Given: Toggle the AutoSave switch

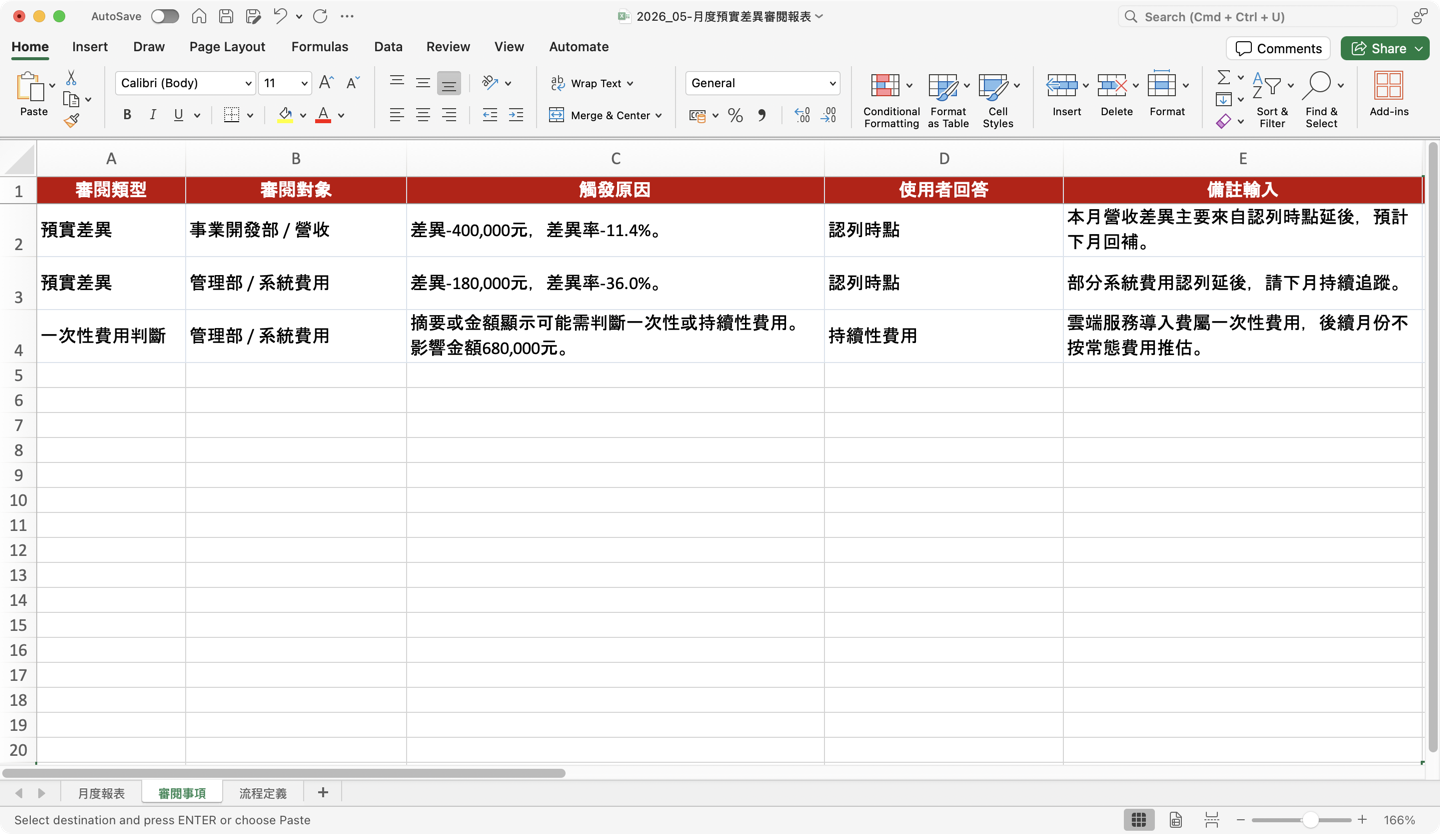Looking at the screenshot, I should pyautogui.click(x=165, y=16).
